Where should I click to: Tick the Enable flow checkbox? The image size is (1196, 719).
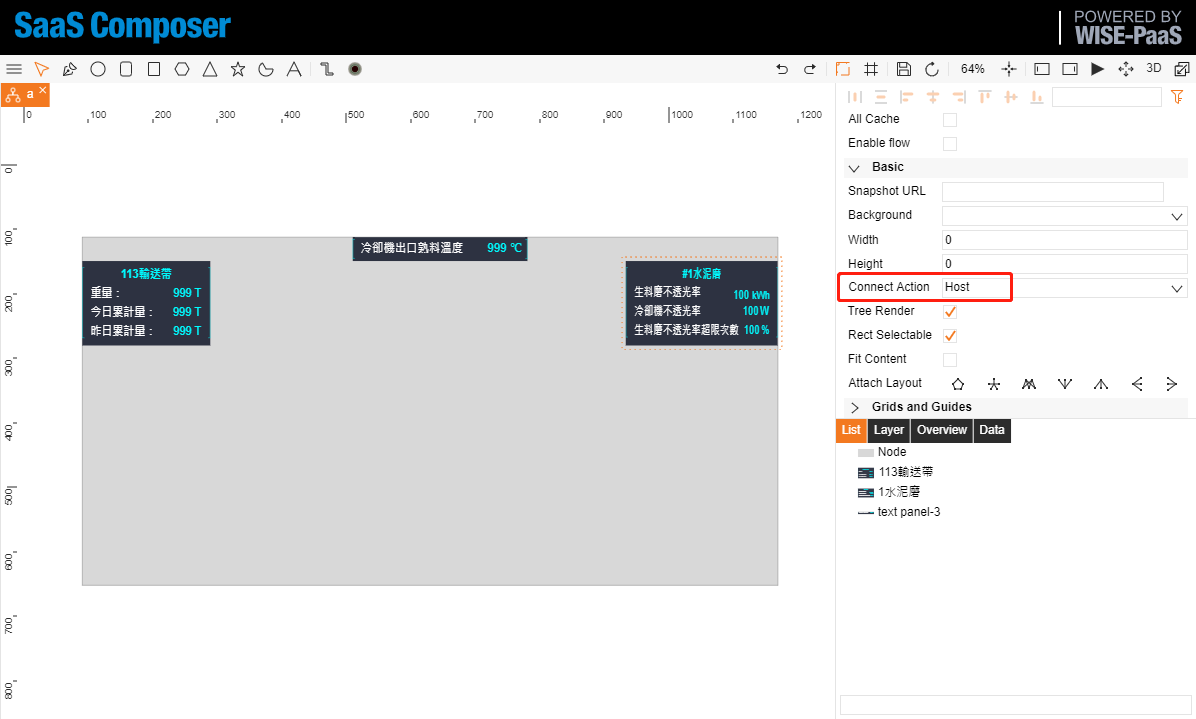[x=950, y=143]
